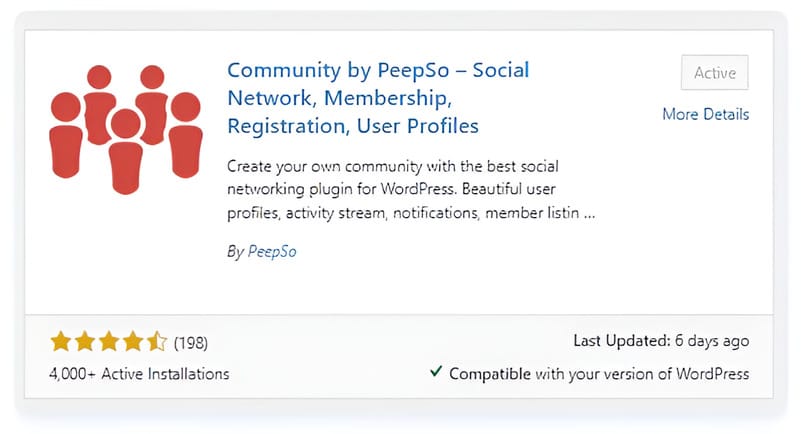
Task: Click the Last Updated 6 days ago text
Action: point(661,341)
